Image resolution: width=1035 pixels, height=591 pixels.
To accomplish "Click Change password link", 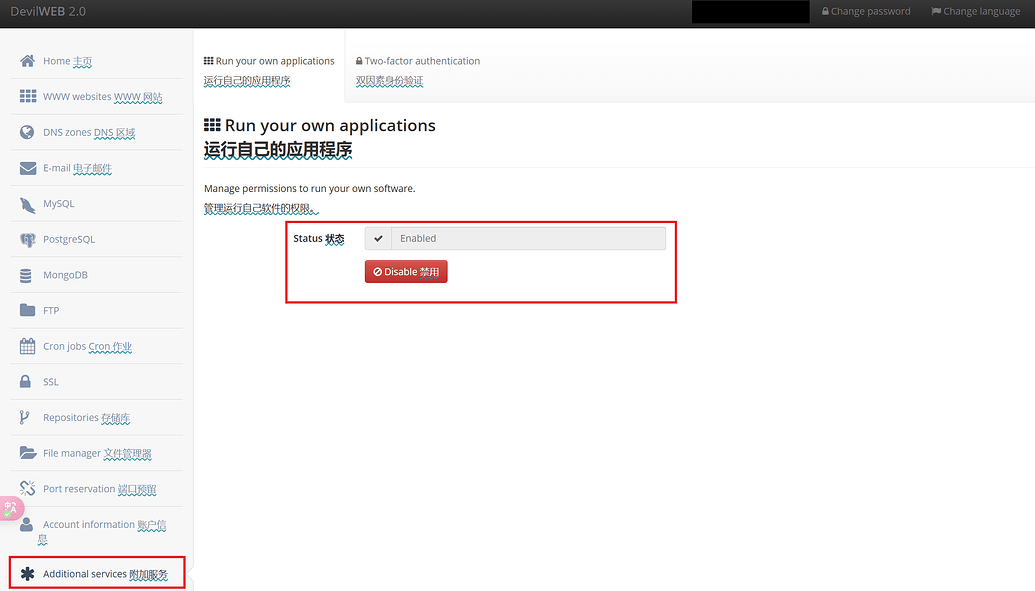I will (866, 11).
